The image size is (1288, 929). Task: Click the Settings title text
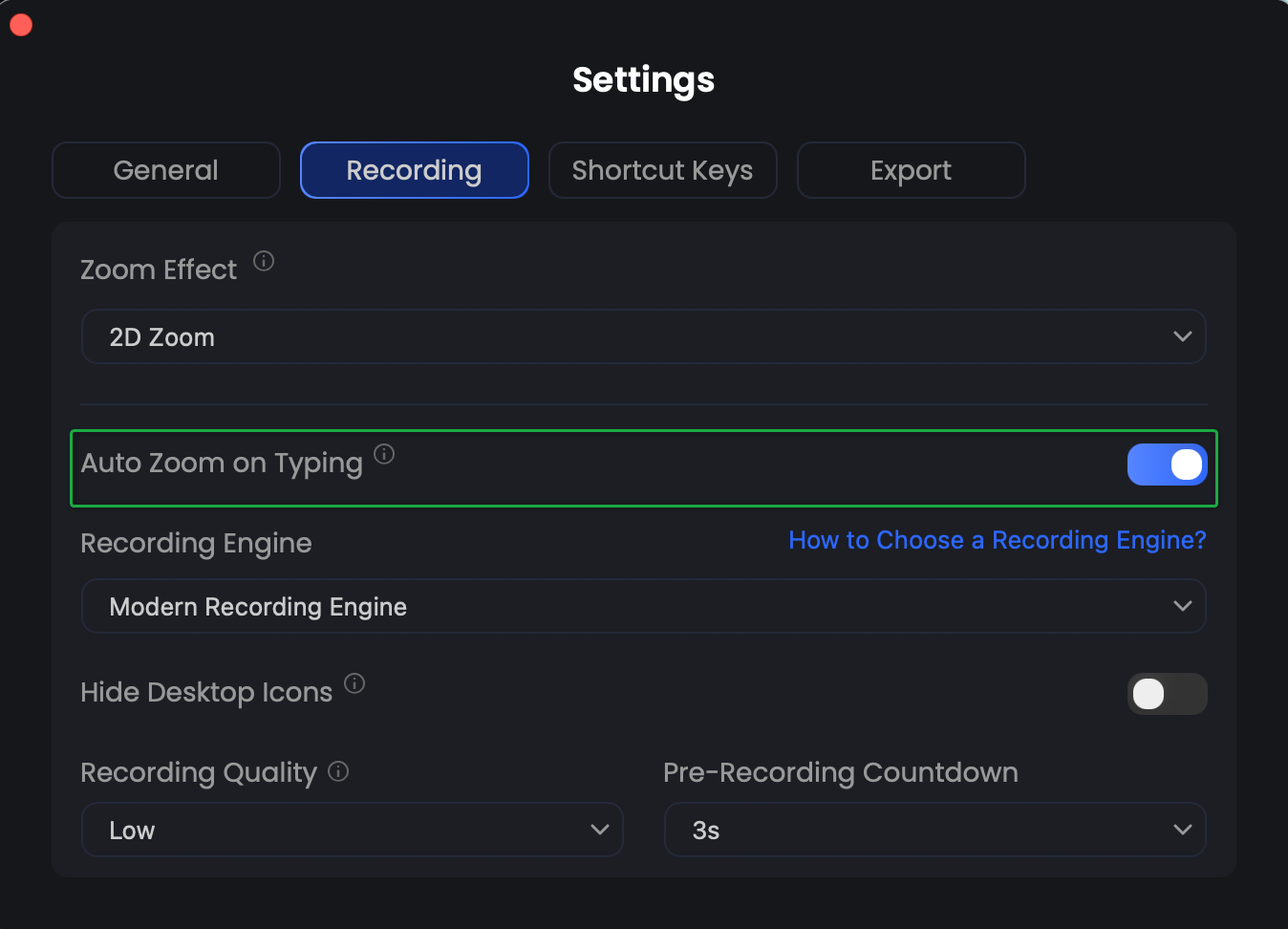644,80
